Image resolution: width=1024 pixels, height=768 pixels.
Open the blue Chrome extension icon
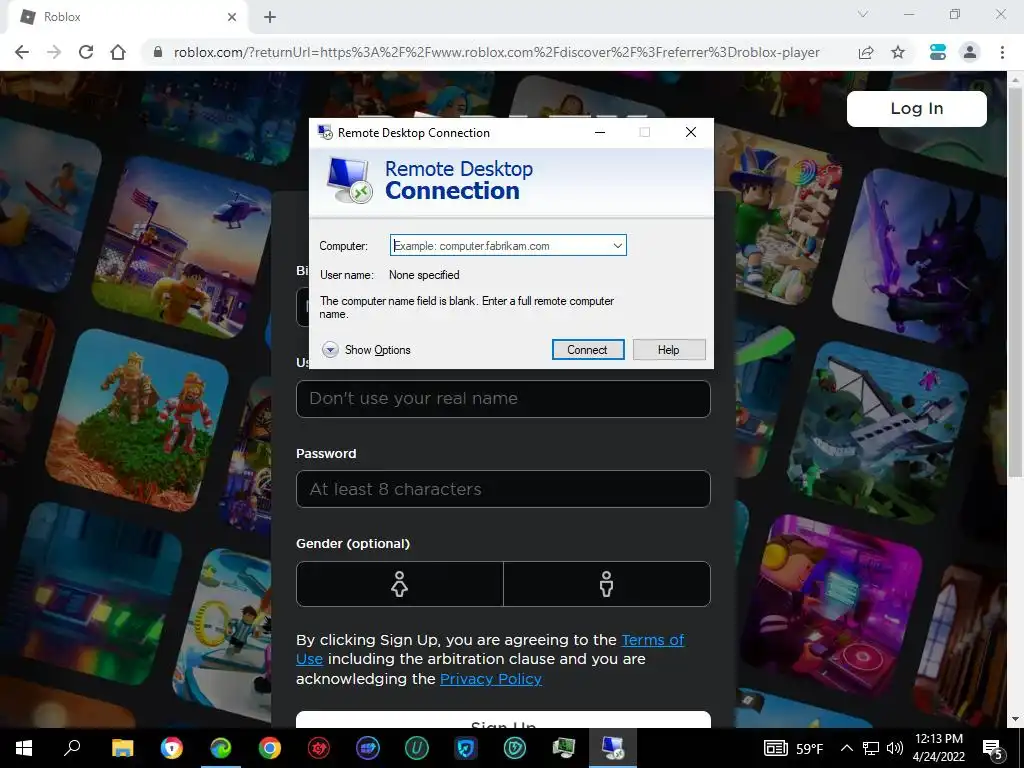[938, 52]
